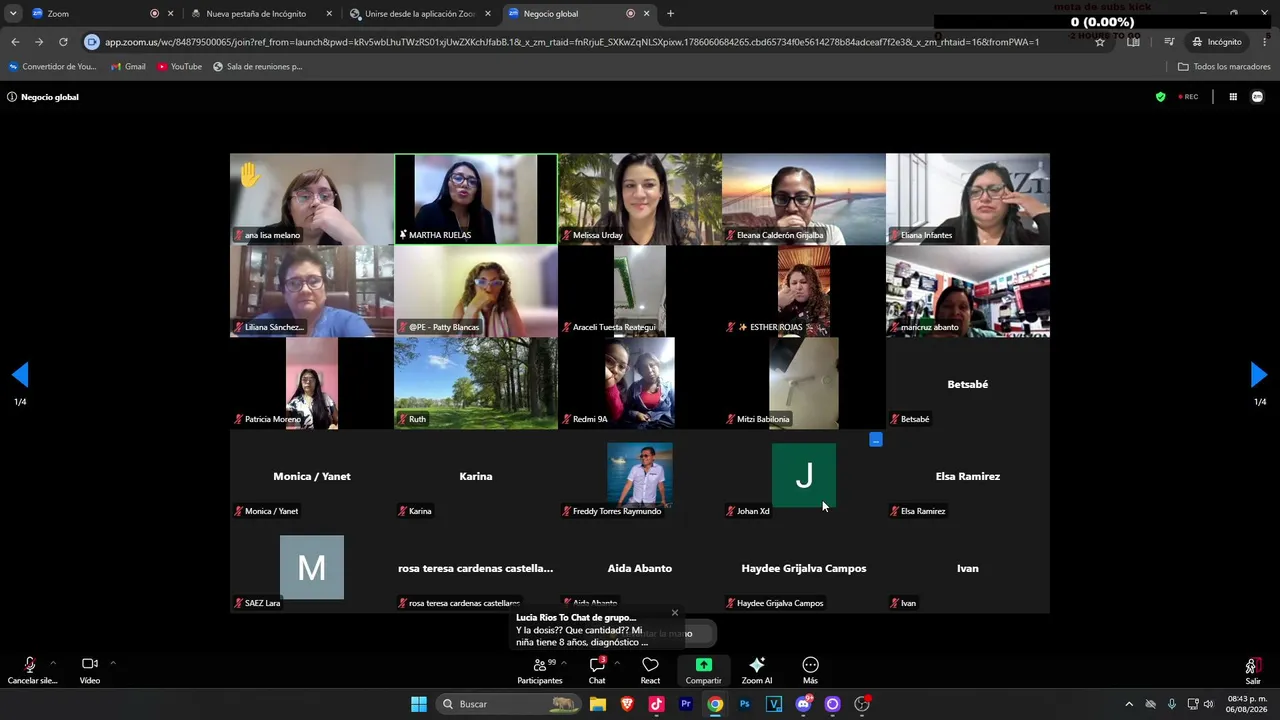Bookmark this page with the star

coord(1100,42)
